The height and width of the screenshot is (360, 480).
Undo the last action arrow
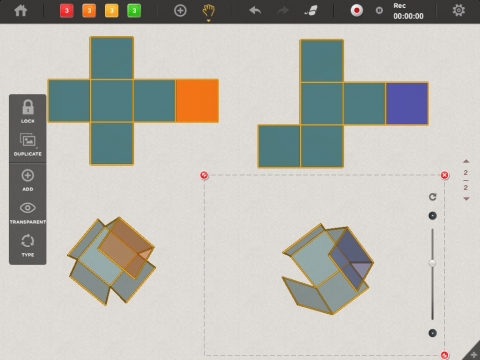[x=255, y=10]
